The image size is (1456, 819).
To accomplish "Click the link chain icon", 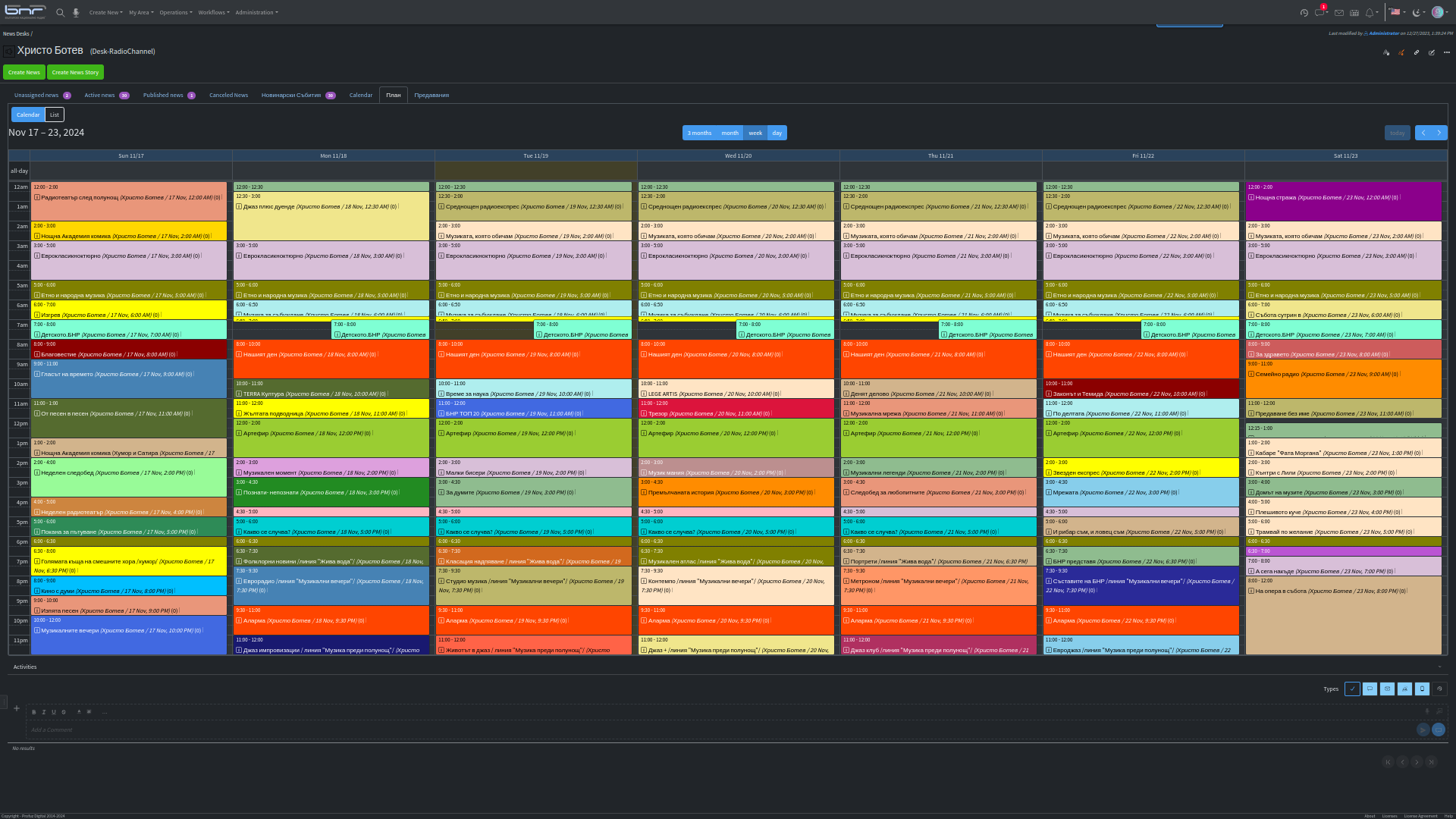I will click(1417, 52).
